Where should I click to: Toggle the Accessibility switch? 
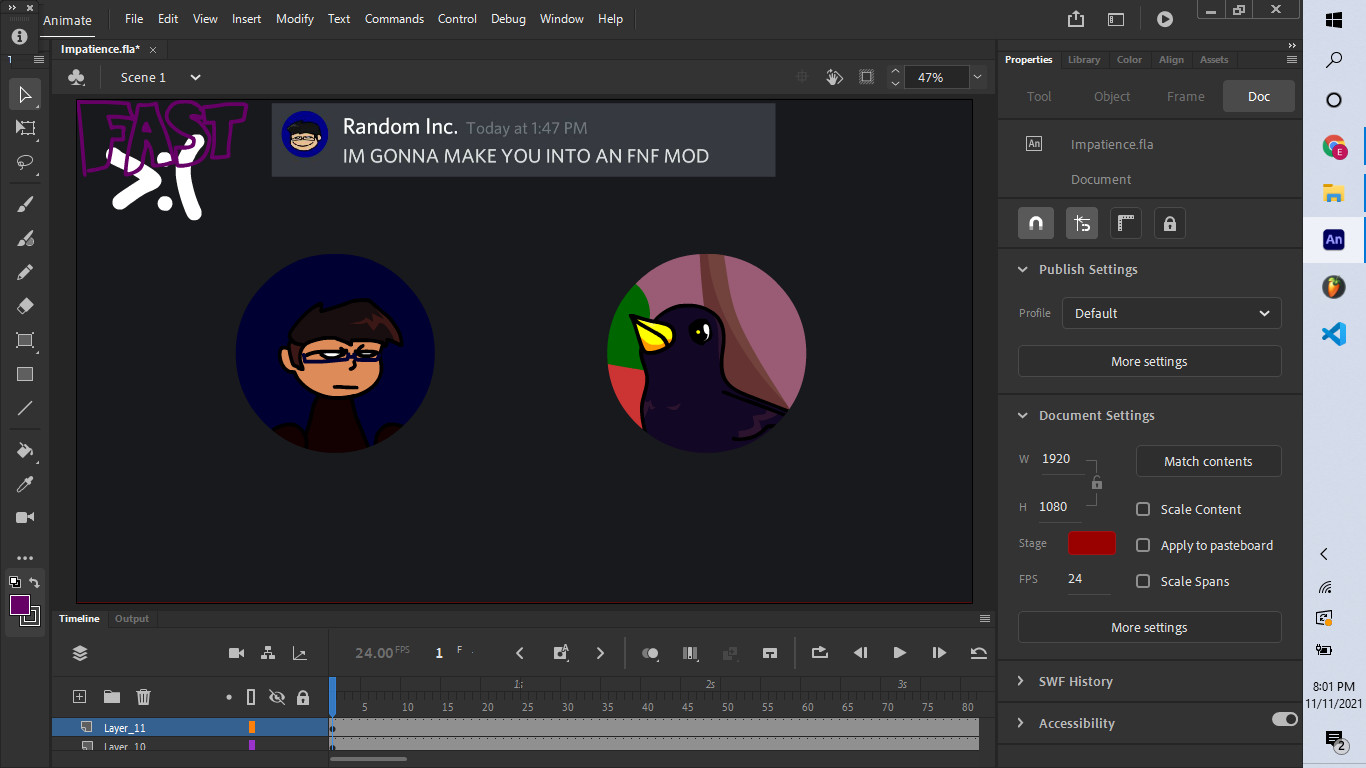click(1284, 719)
